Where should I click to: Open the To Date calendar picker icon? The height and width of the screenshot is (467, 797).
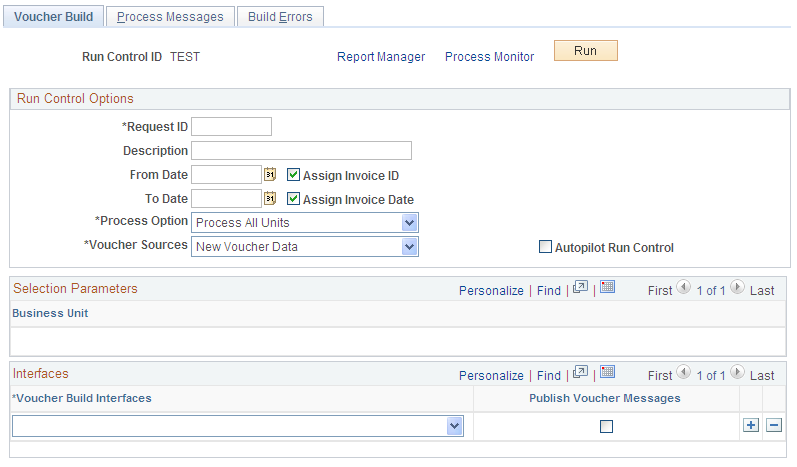tap(270, 198)
